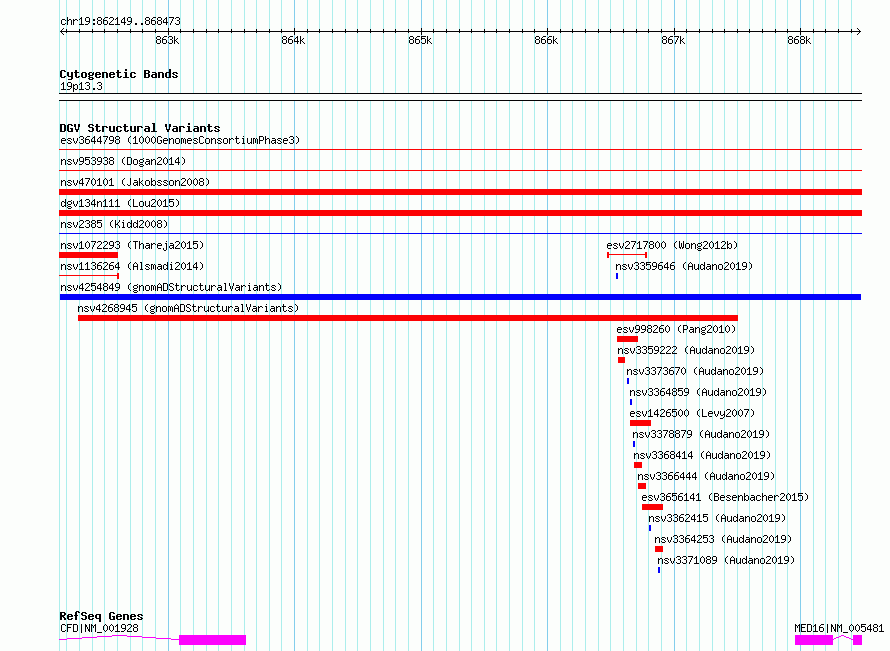Click the nsv4268945 (gnomADStructuralVariants) label

[188, 308]
